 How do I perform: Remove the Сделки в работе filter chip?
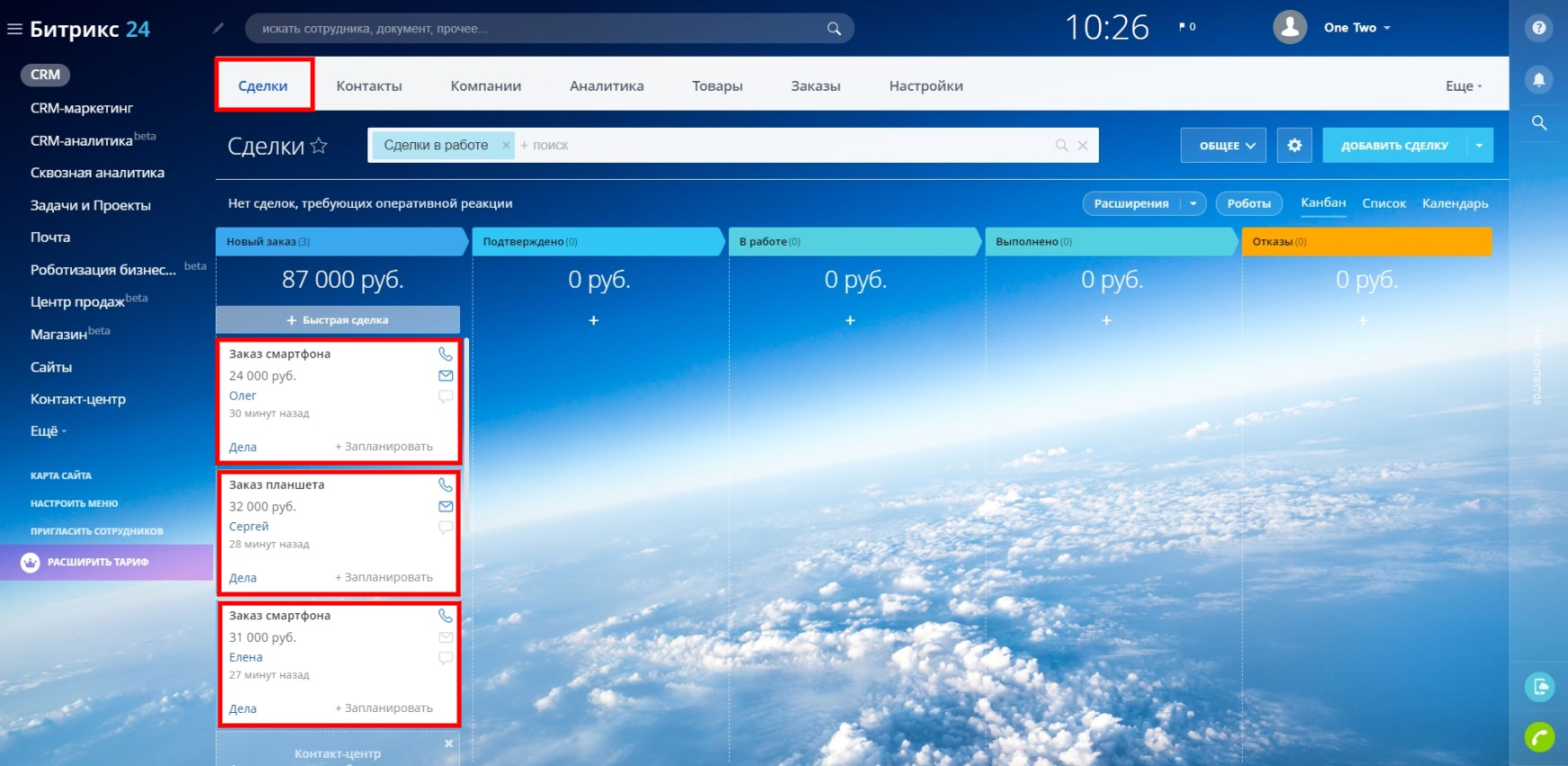tap(506, 145)
